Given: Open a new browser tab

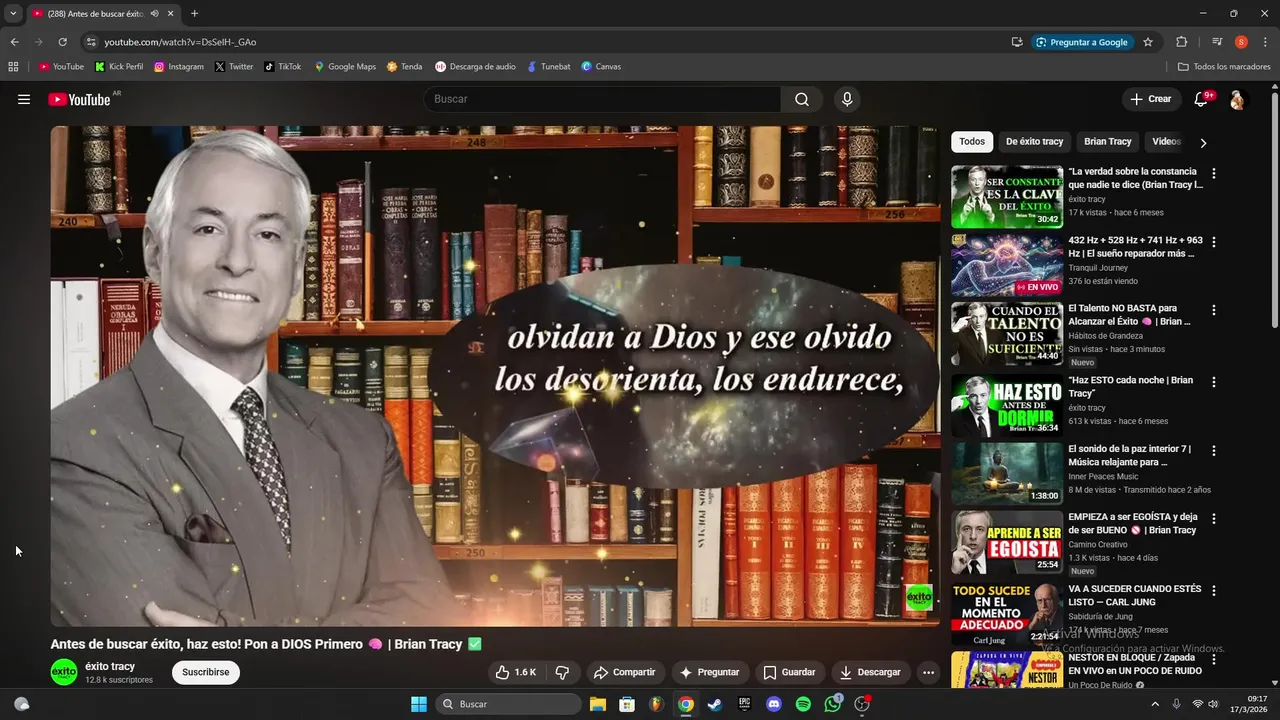Looking at the screenshot, I should point(194,13).
